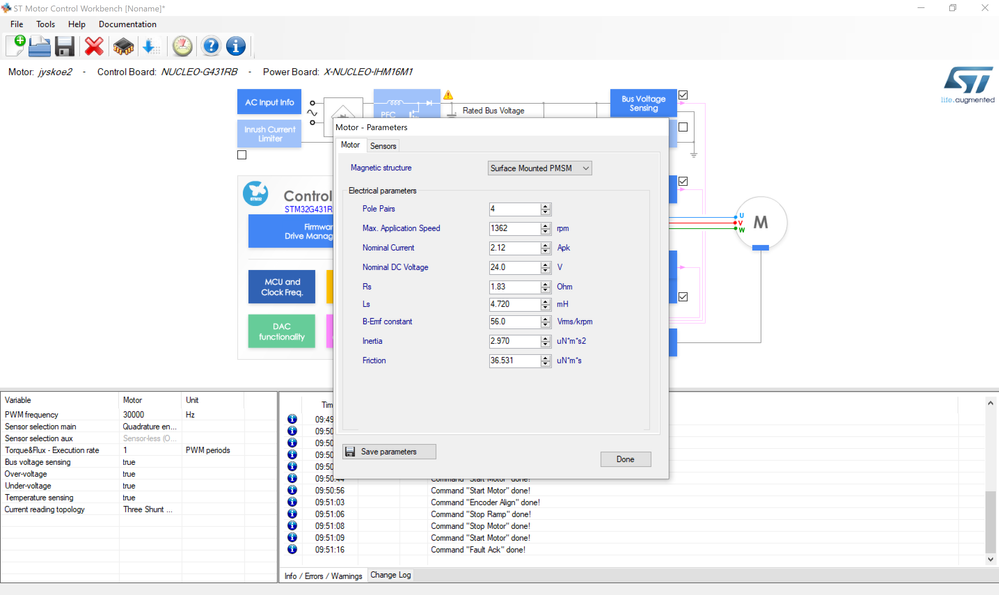Open the File menu
The image size is (999, 595).
17,24
